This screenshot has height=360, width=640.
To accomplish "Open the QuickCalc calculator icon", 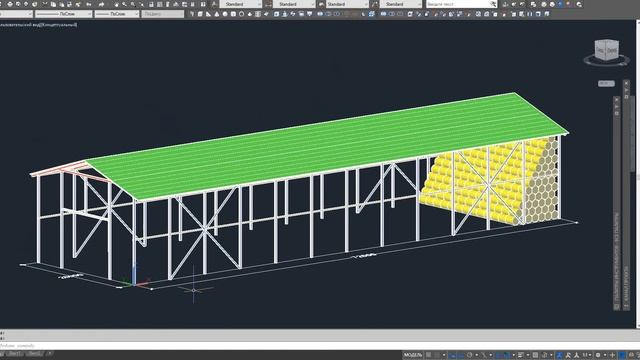I will click(x=193, y=4).
